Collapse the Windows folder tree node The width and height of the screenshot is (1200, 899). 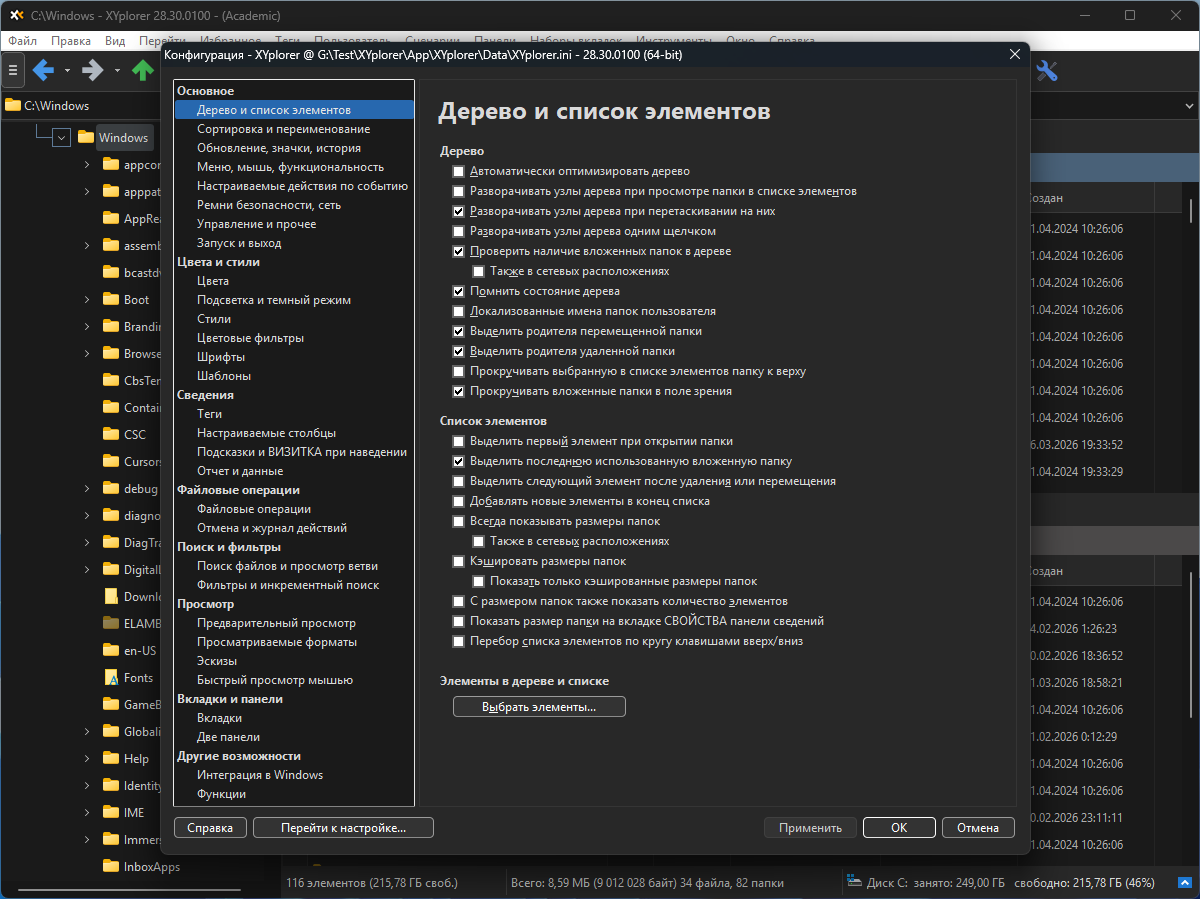coord(61,138)
